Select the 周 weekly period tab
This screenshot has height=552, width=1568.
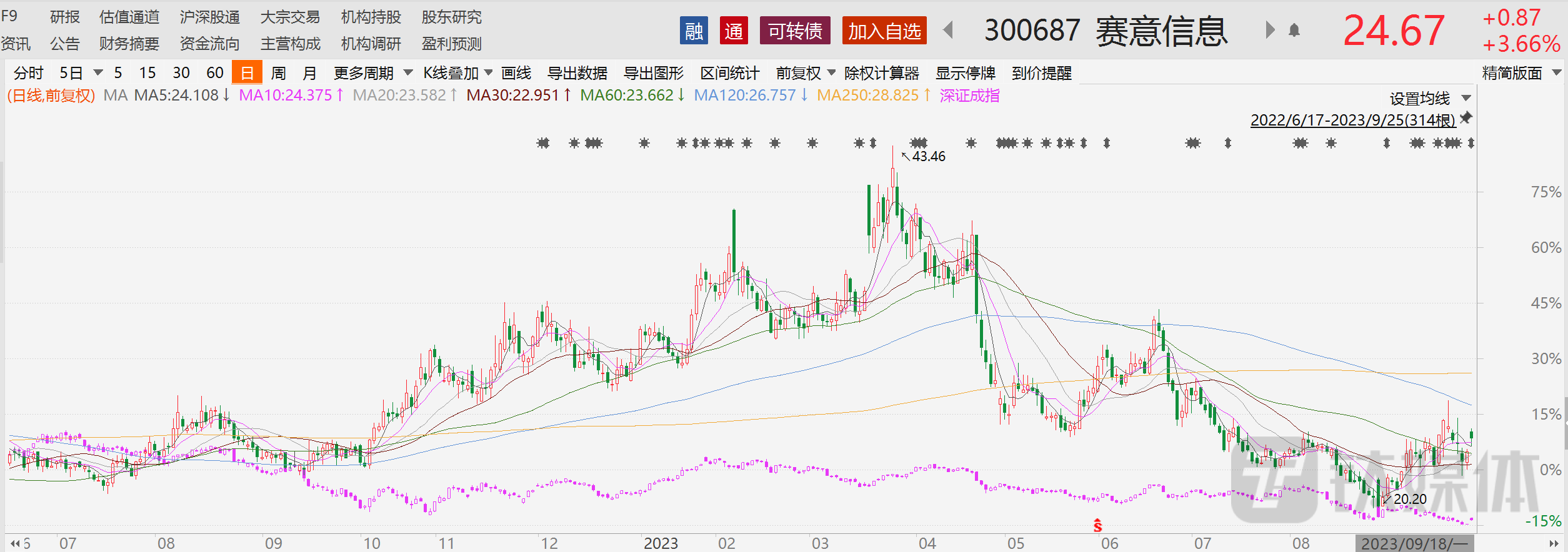pyautogui.click(x=278, y=73)
